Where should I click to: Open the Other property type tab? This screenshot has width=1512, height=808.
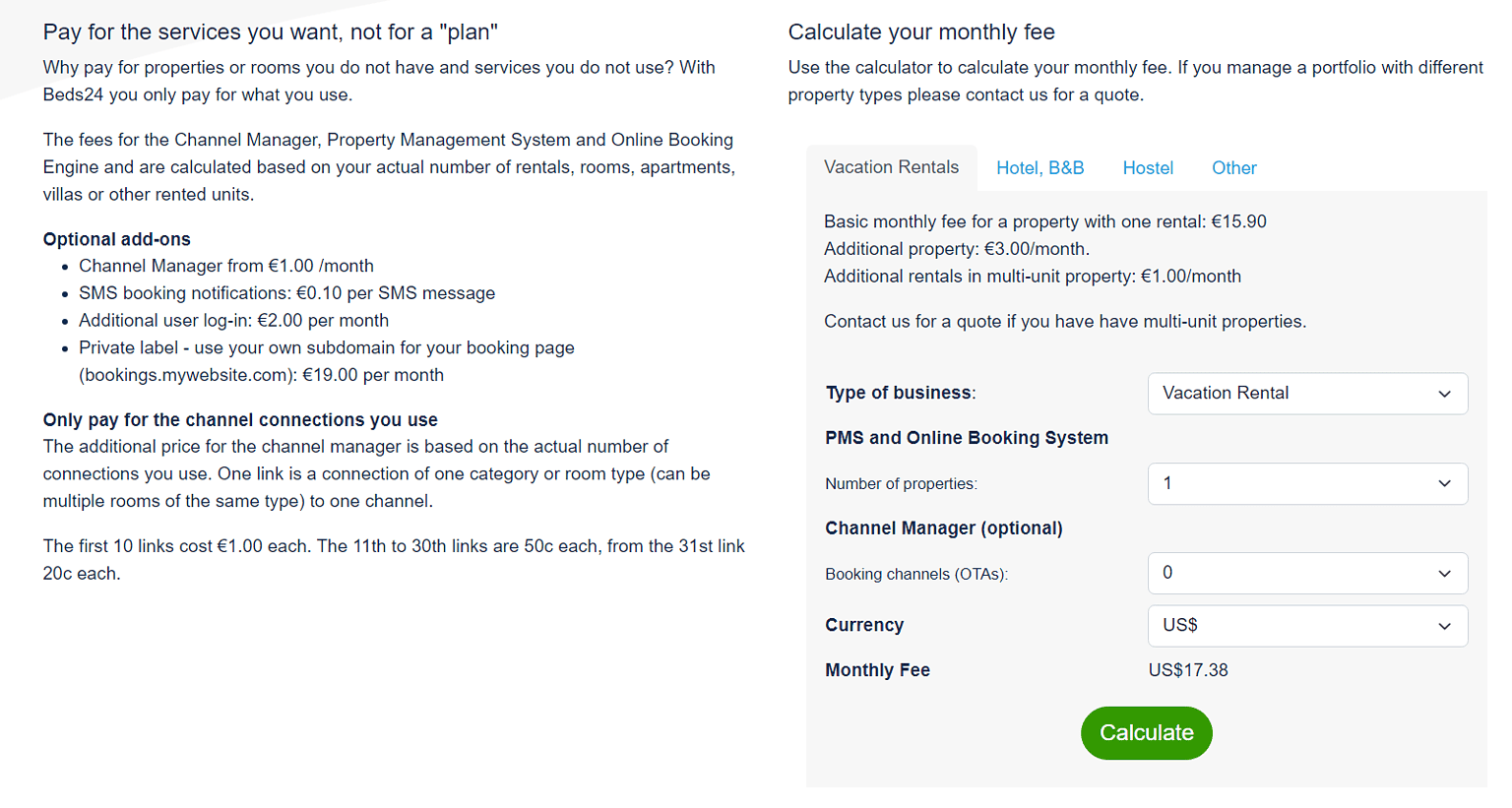coord(1233,168)
